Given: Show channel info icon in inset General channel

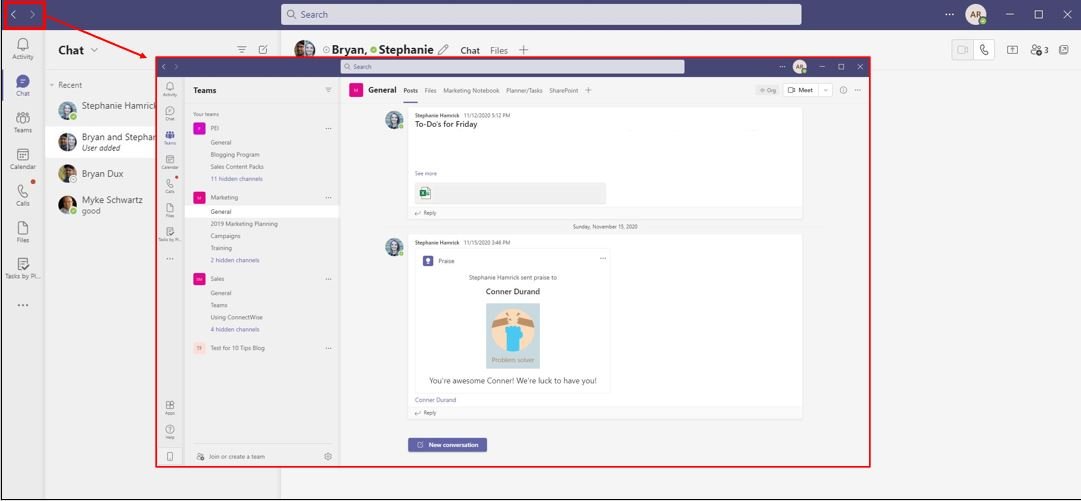Looking at the screenshot, I should pos(843,90).
